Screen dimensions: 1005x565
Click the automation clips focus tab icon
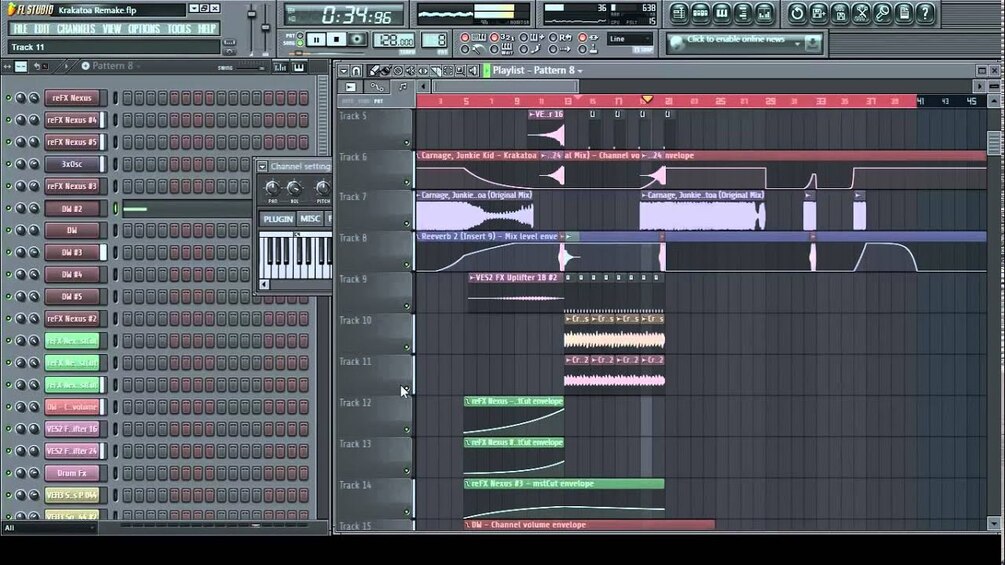point(377,86)
